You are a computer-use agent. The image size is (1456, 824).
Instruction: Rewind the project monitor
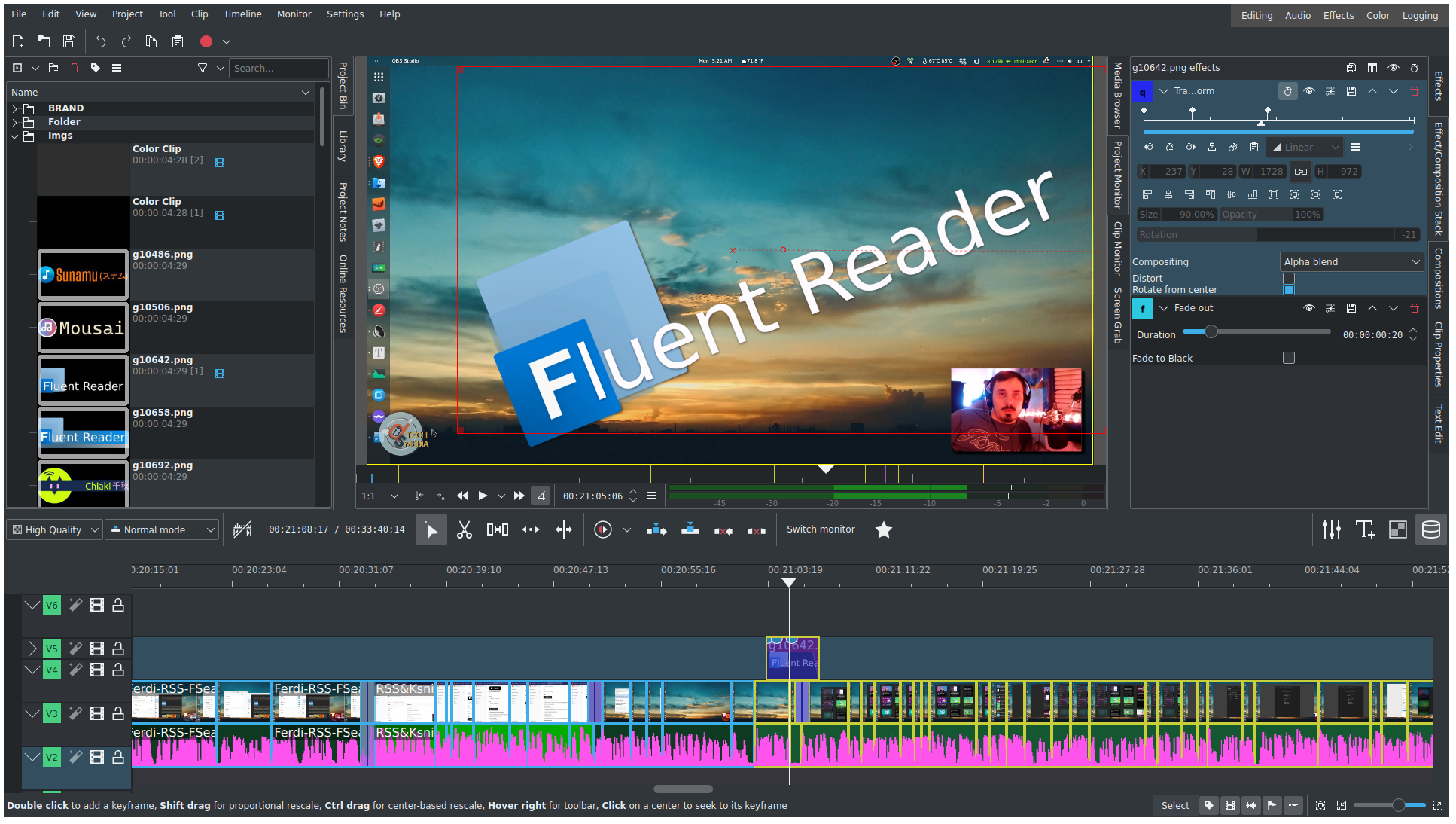[462, 496]
